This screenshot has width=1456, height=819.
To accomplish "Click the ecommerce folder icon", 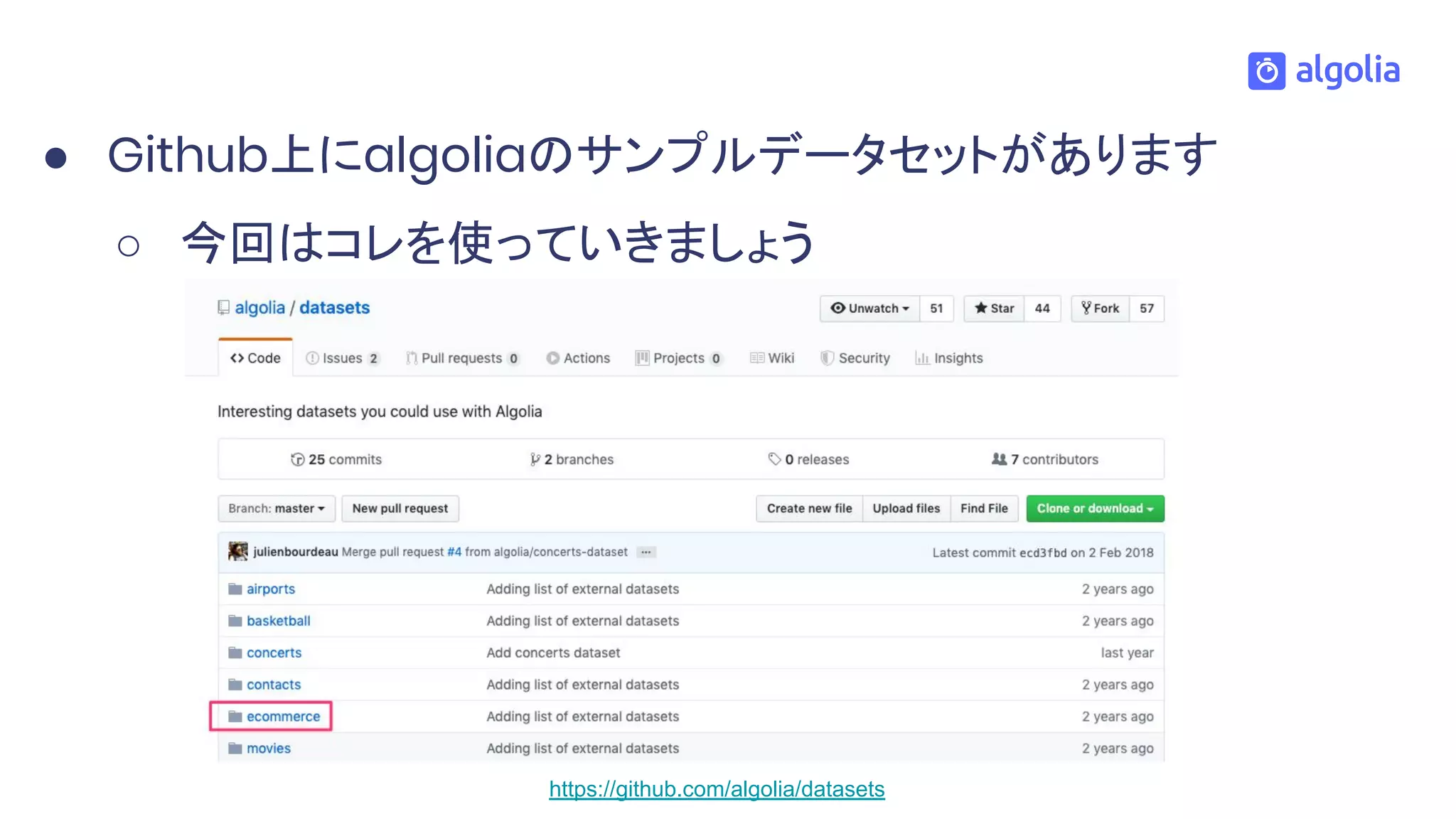I will tap(235, 717).
